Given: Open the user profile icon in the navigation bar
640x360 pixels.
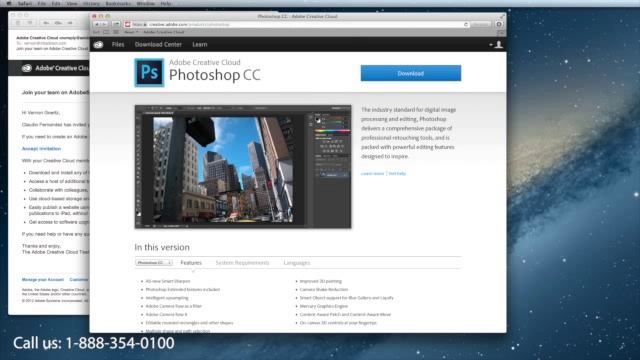Looking at the screenshot, I should [499, 44].
